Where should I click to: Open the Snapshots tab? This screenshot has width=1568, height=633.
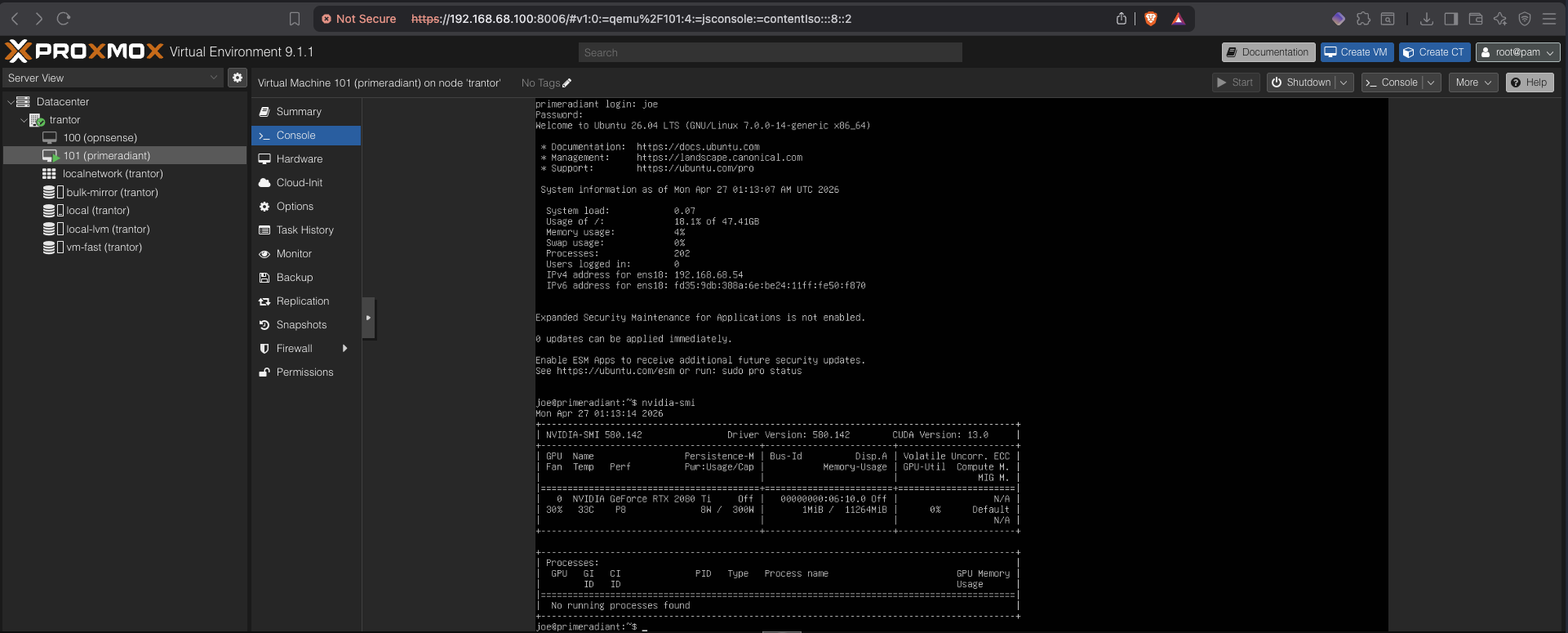306,325
